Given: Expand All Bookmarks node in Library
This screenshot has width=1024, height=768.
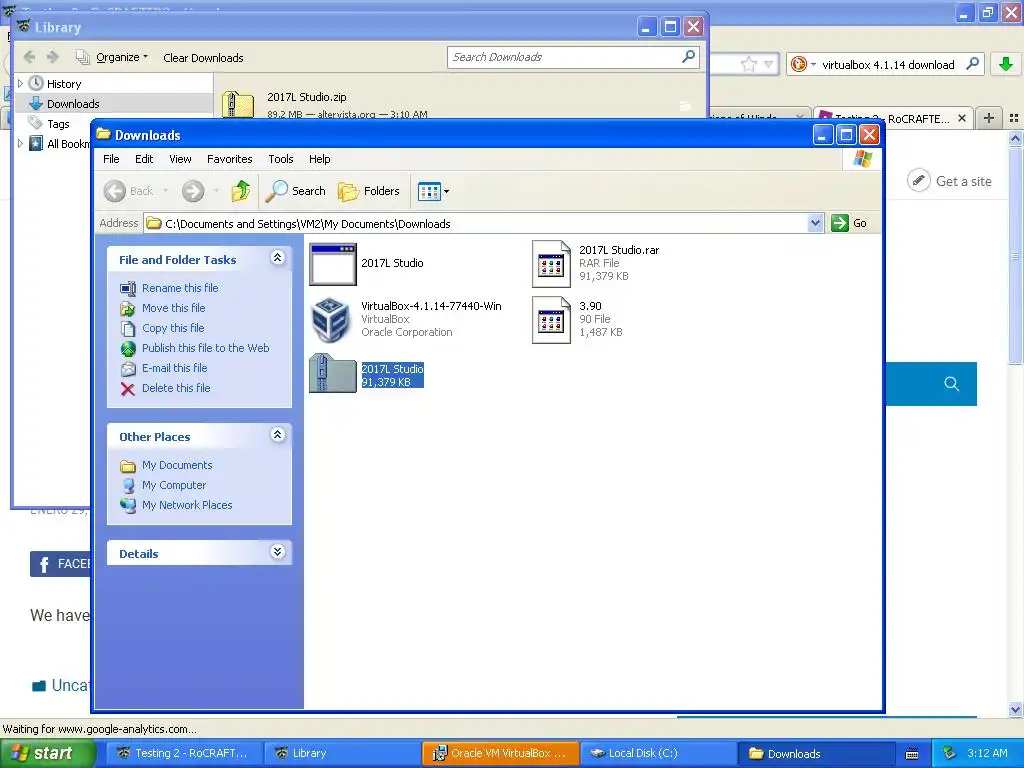Looking at the screenshot, I should tap(20, 143).
